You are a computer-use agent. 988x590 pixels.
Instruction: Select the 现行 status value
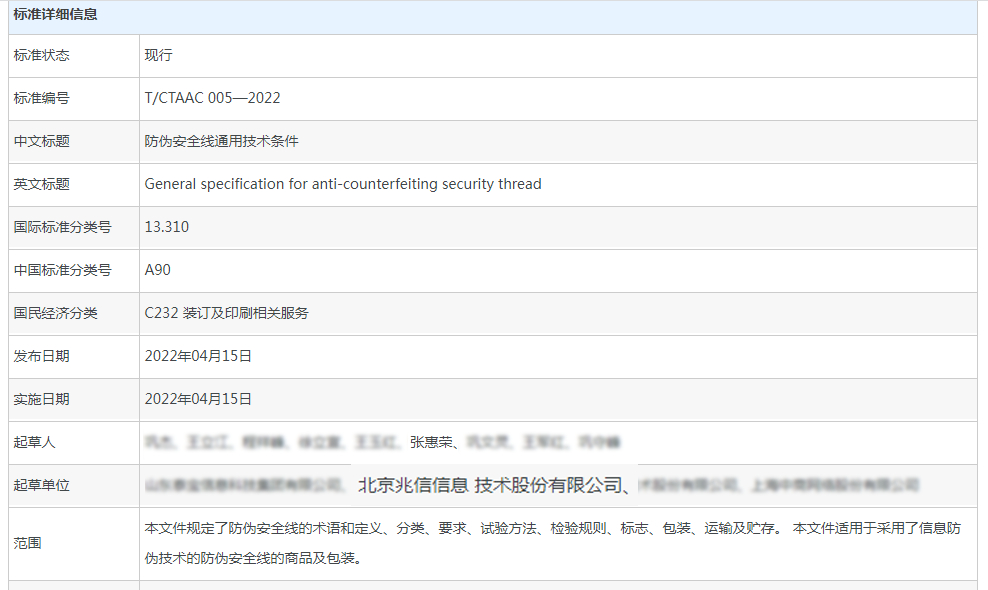pos(159,56)
